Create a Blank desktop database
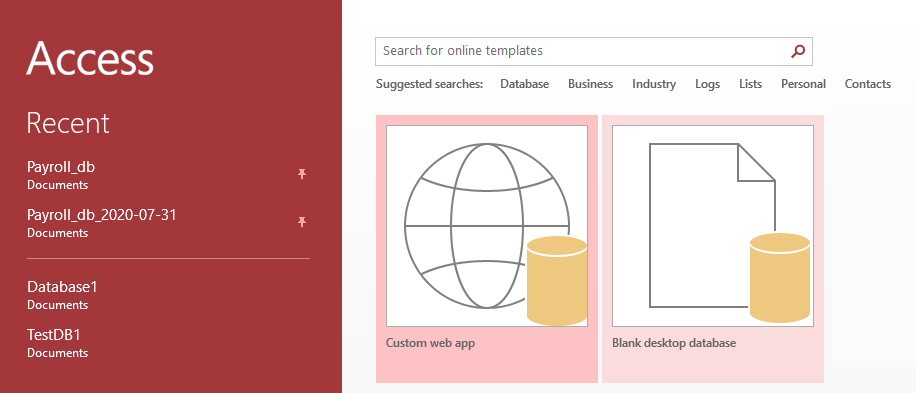The width and height of the screenshot is (916, 393). [x=713, y=249]
